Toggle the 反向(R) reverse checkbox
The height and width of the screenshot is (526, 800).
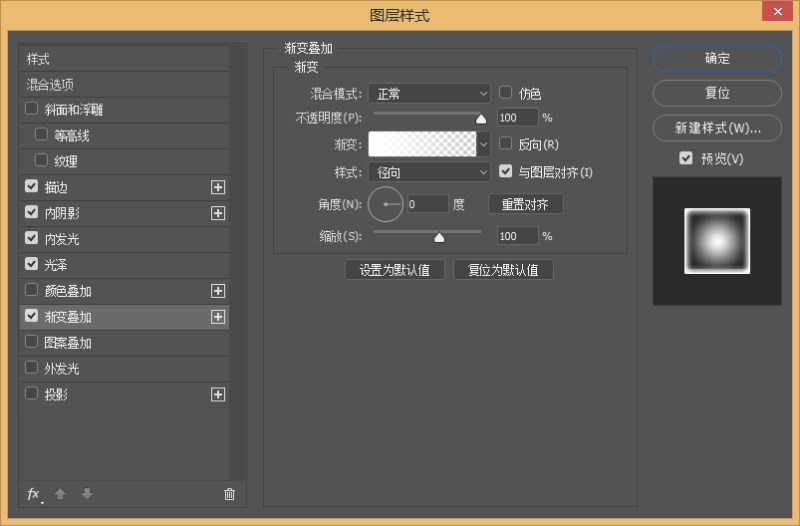click(x=506, y=144)
